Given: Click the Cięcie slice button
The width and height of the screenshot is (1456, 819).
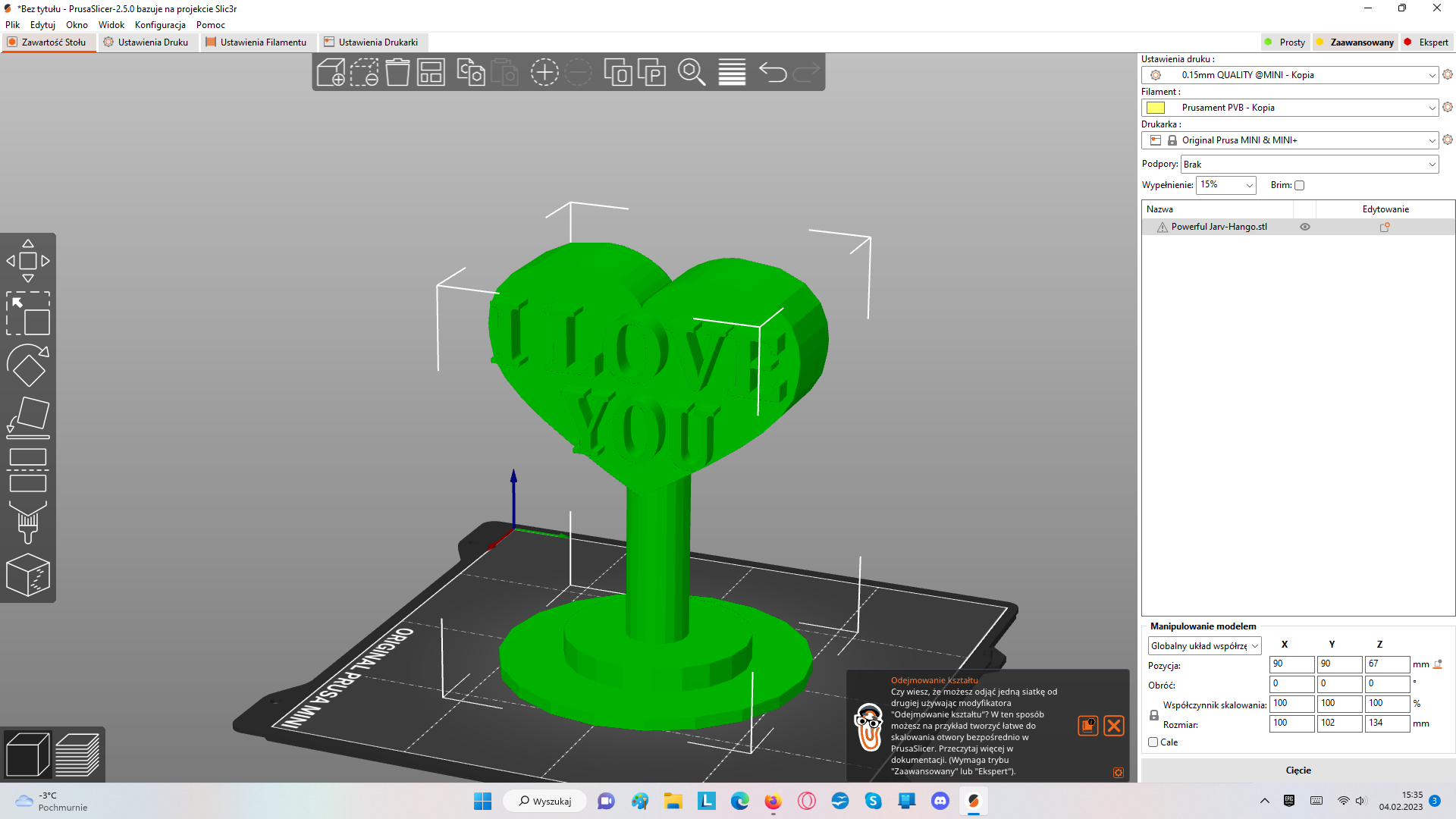Looking at the screenshot, I should 1298,770.
